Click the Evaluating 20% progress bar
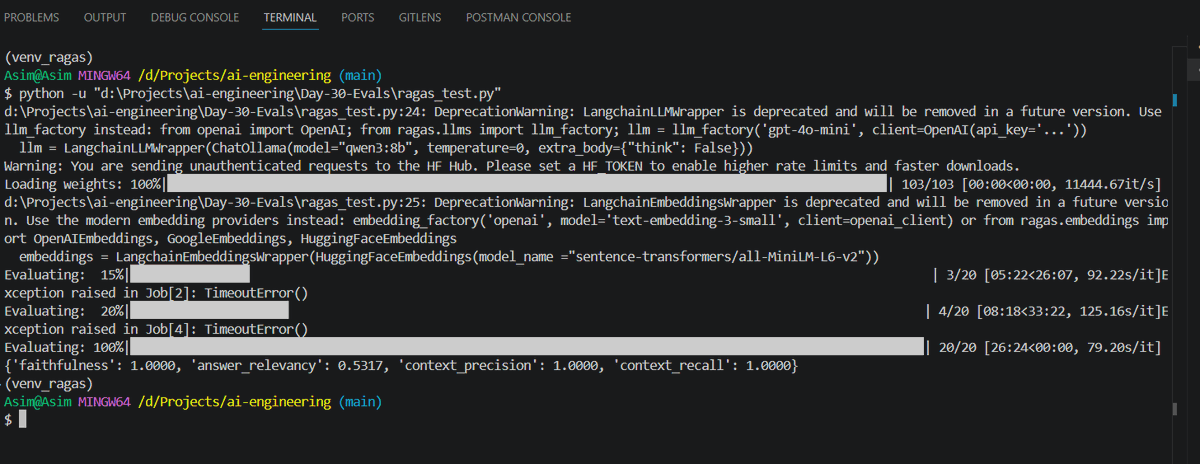 (x=209, y=310)
